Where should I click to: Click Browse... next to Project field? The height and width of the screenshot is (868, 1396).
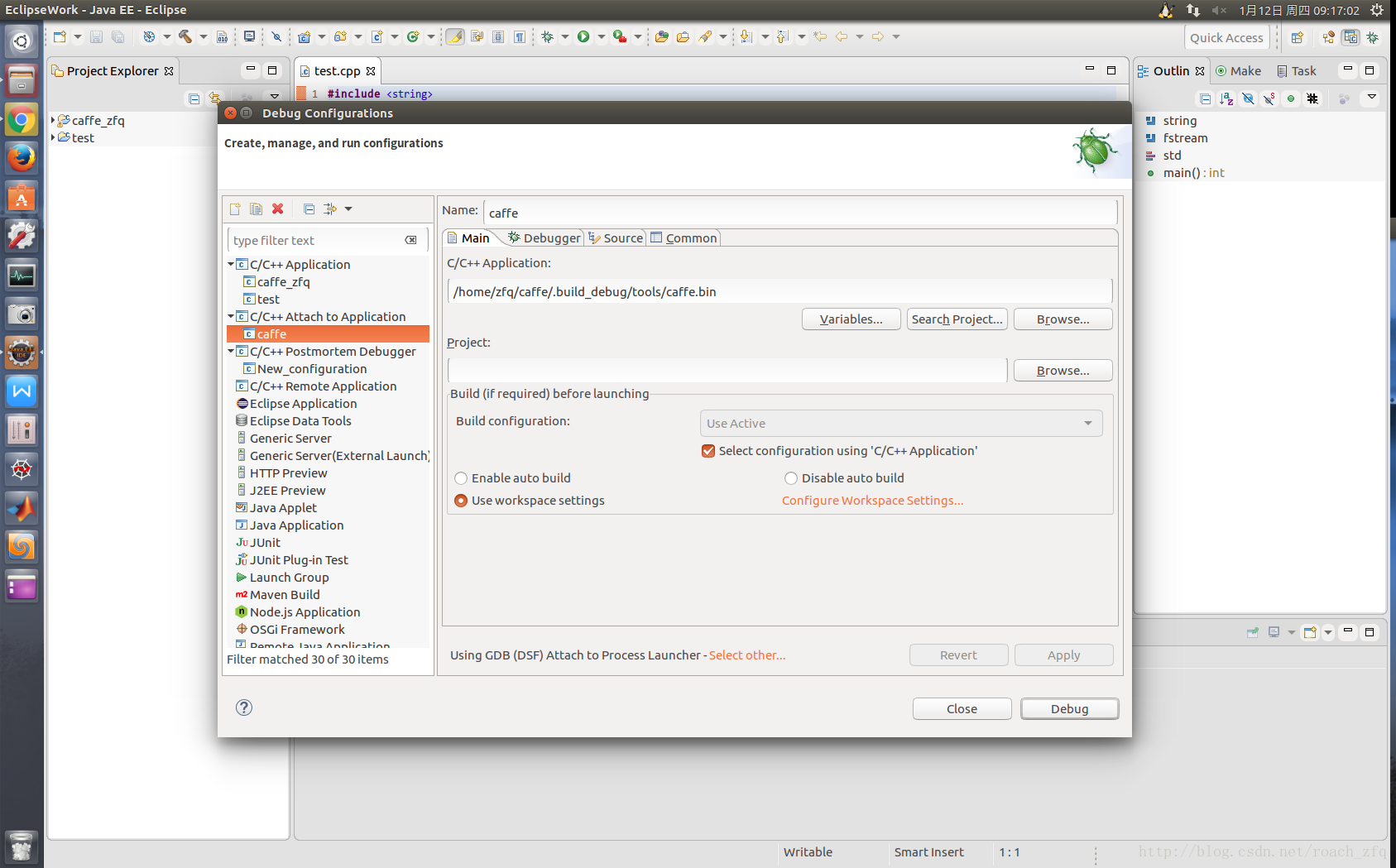(x=1063, y=371)
